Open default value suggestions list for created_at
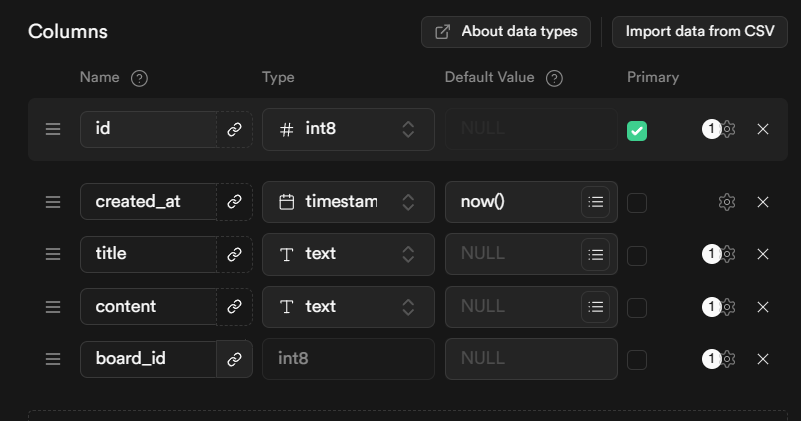The image size is (801, 421). (596, 202)
